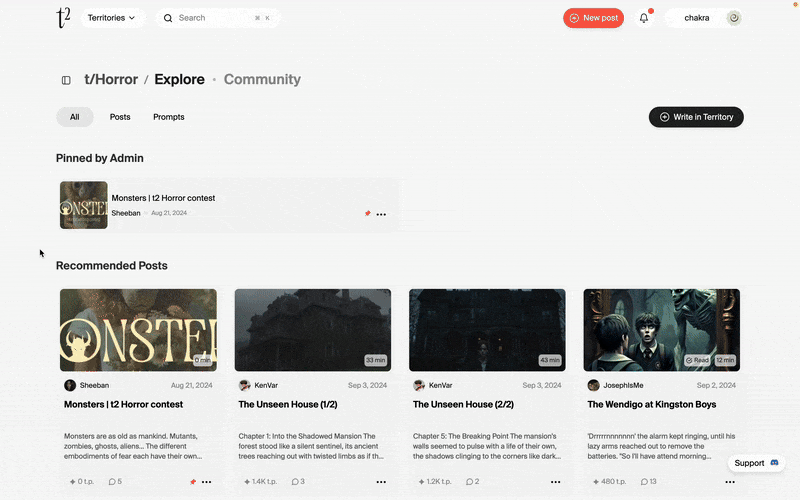Click 'Aug 21, 2024' date on Monsters card
The height and width of the screenshot is (500, 800).
[x=192, y=386]
